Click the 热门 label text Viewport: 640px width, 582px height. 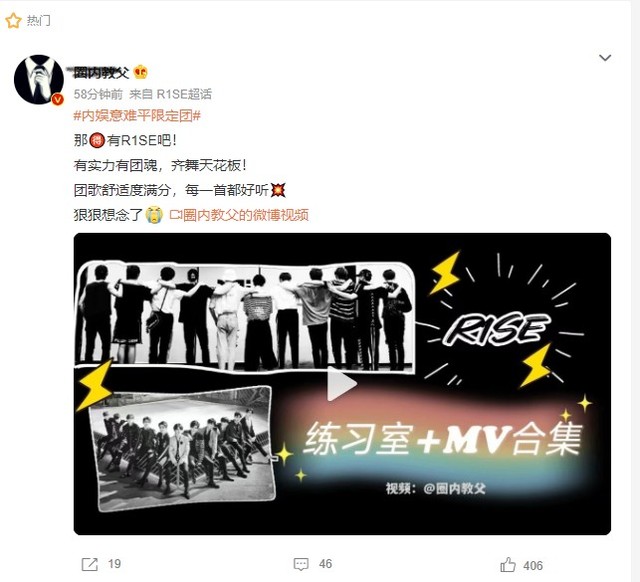click(x=39, y=20)
